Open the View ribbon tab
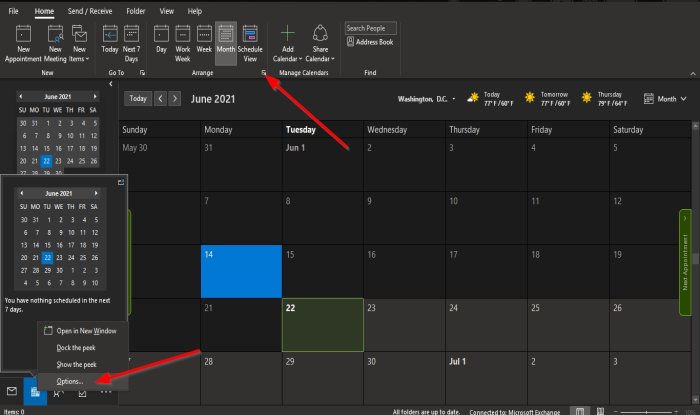The image size is (700, 415). pyautogui.click(x=167, y=11)
